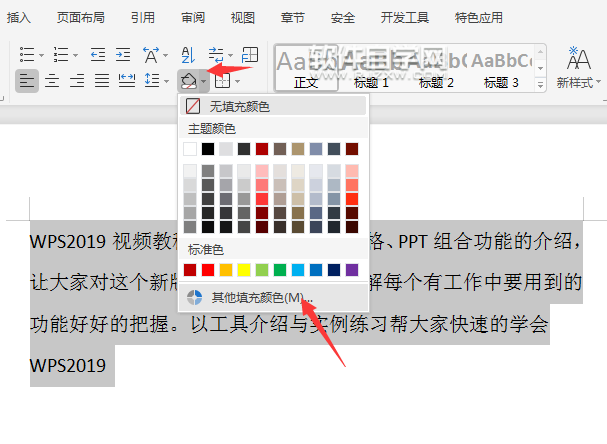This screenshot has height=444, width=607.
Task: Pick bright red standard color
Action: [208, 270]
